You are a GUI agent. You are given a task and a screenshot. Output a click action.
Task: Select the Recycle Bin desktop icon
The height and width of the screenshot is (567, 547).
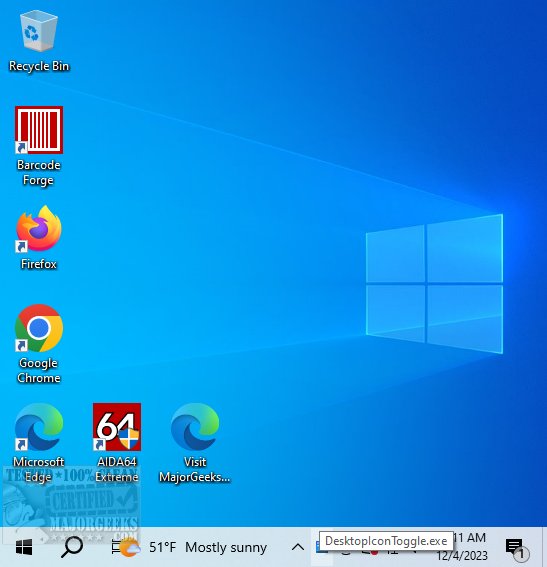[x=39, y=40]
